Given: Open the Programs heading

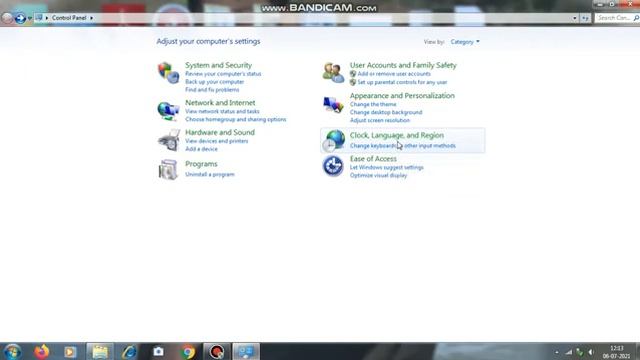Looking at the screenshot, I should click(201, 164).
